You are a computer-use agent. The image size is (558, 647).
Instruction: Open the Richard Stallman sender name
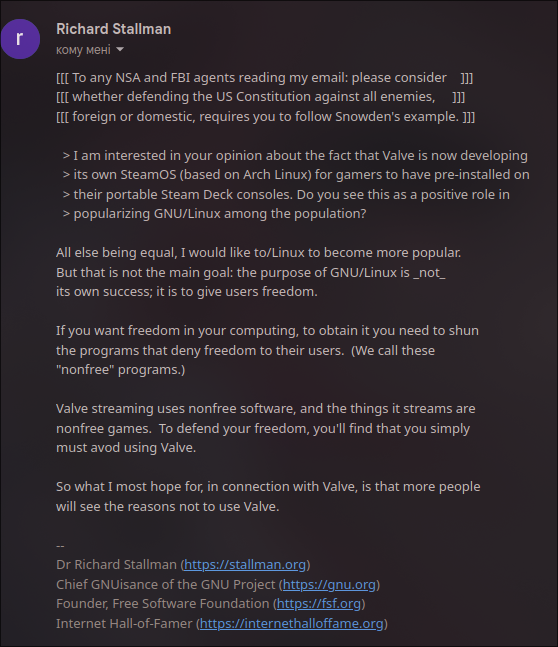coord(113,29)
